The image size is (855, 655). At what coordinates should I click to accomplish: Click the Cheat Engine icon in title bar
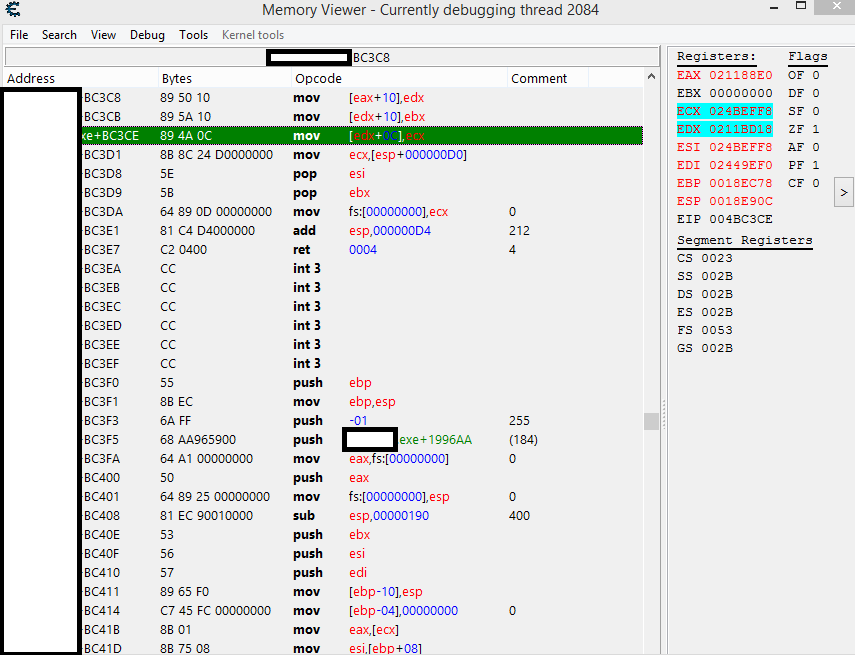click(11, 10)
